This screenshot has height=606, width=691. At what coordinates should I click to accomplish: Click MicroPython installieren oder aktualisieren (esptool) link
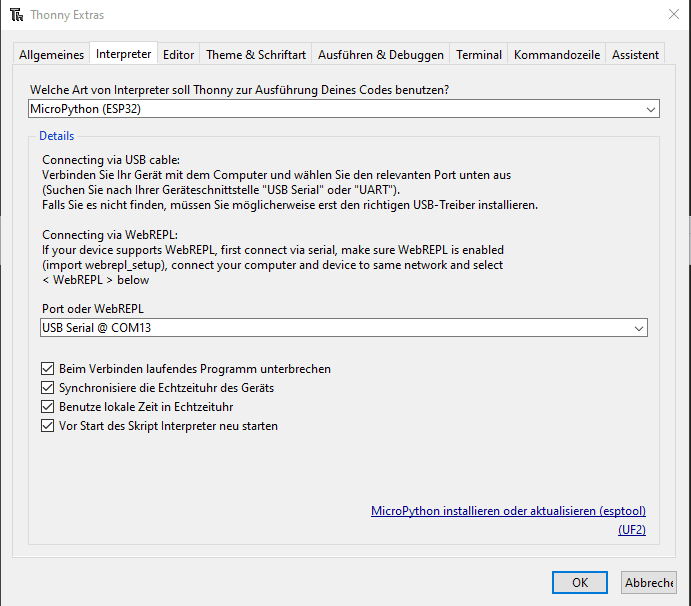click(508, 511)
